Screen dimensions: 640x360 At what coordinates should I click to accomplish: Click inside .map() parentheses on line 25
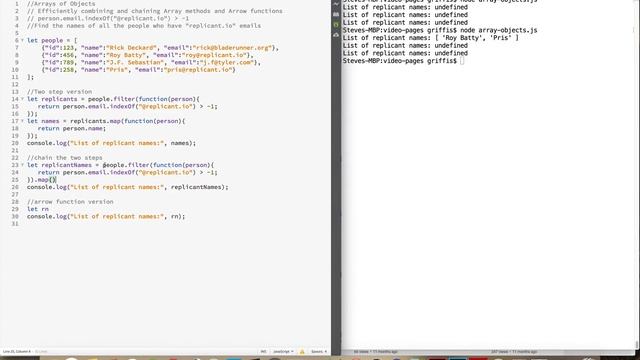pos(52,180)
